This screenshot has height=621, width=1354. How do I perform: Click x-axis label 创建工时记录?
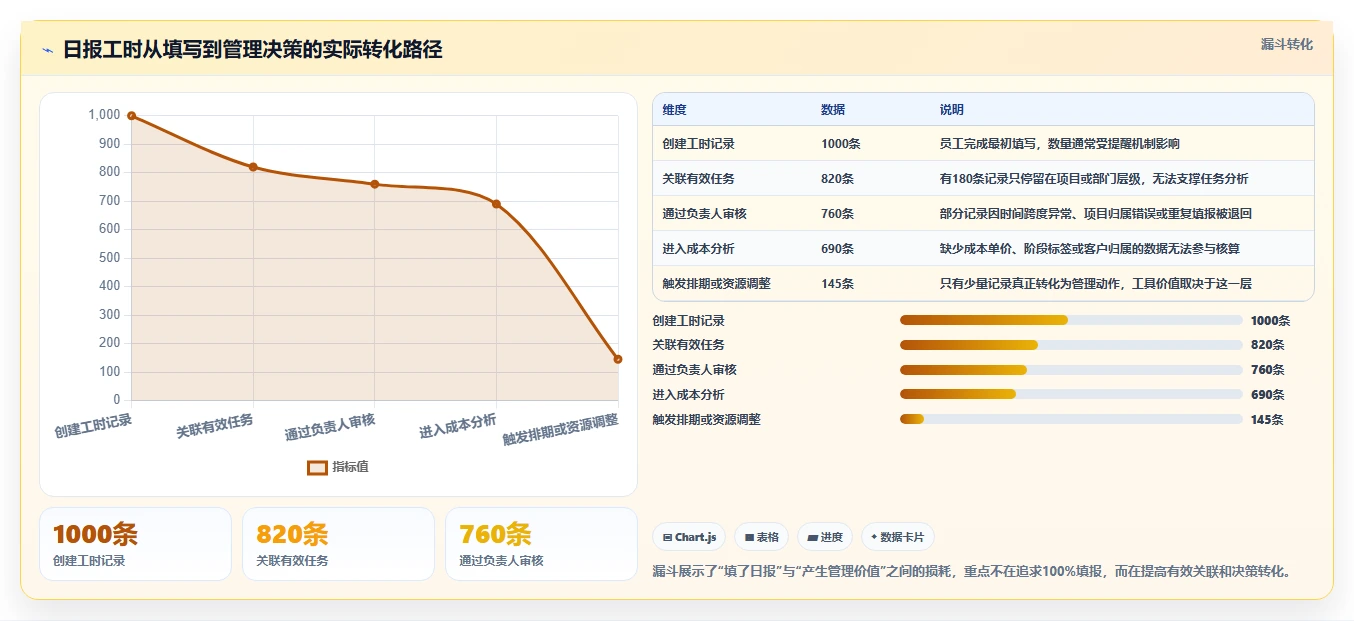coord(93,426)
